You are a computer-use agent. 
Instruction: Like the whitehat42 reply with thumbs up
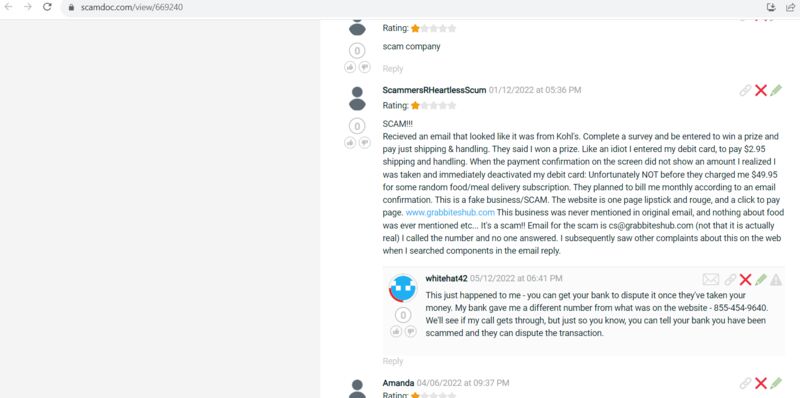[396, 332]
